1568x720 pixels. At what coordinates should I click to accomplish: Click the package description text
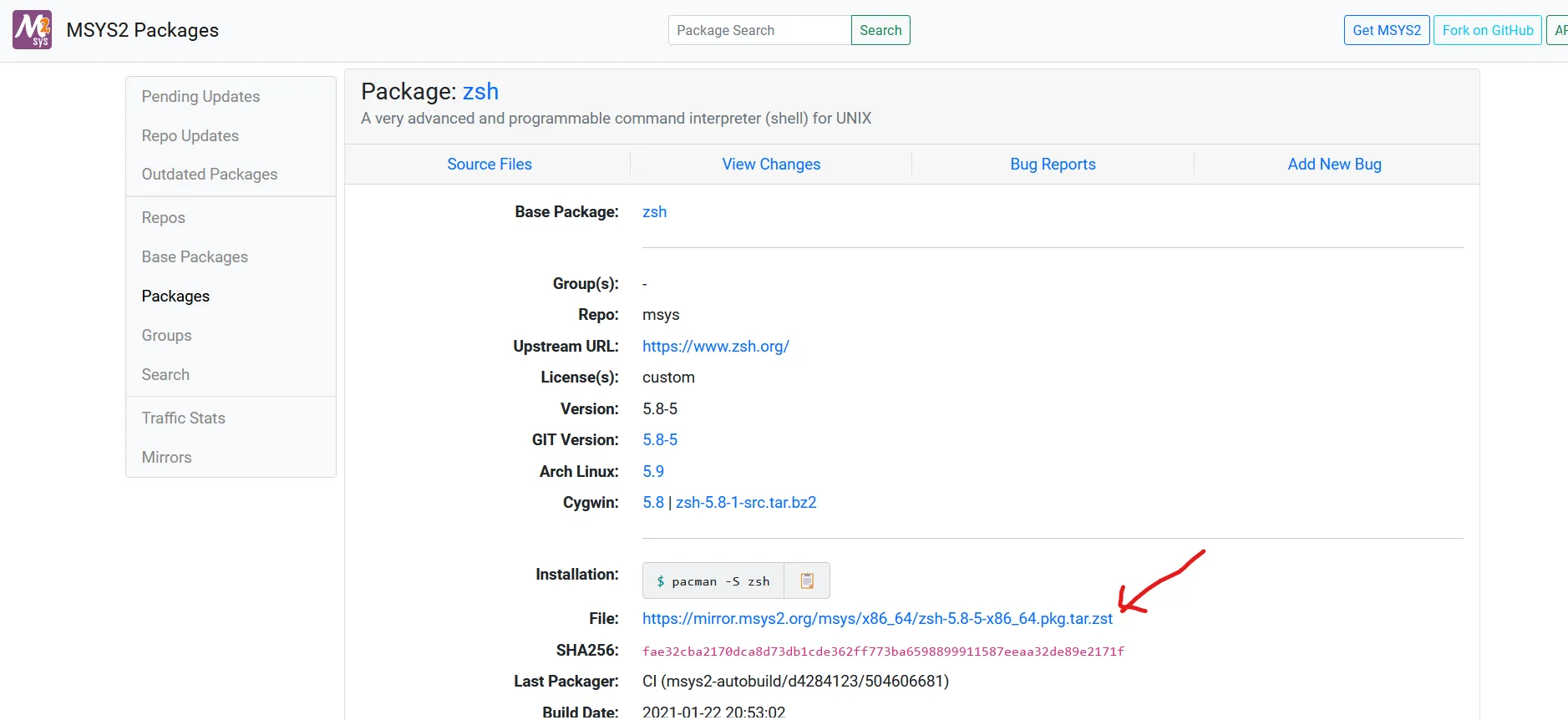click(x=616, y=118)
